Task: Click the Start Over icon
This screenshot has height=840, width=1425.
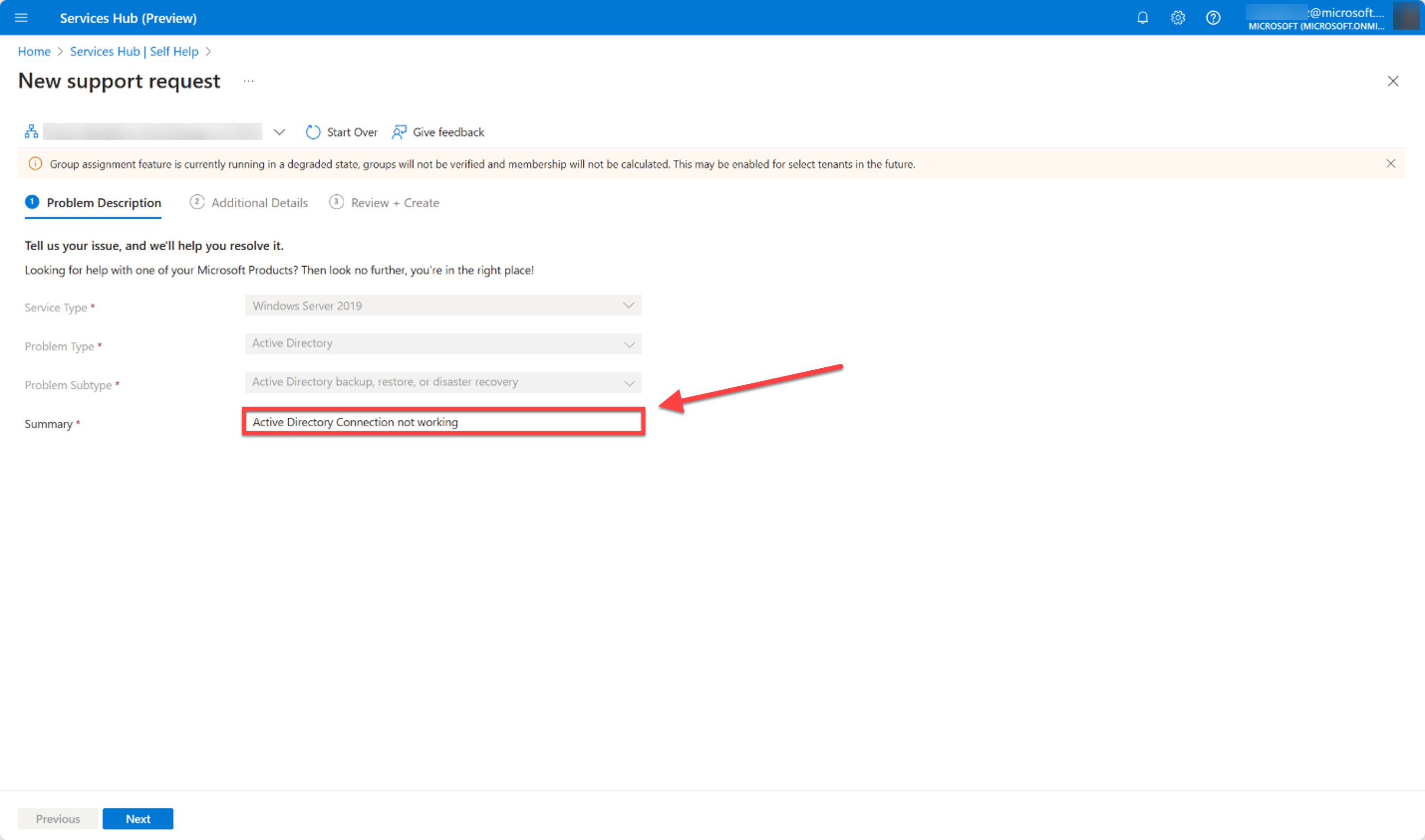Action: click(315, 132)
